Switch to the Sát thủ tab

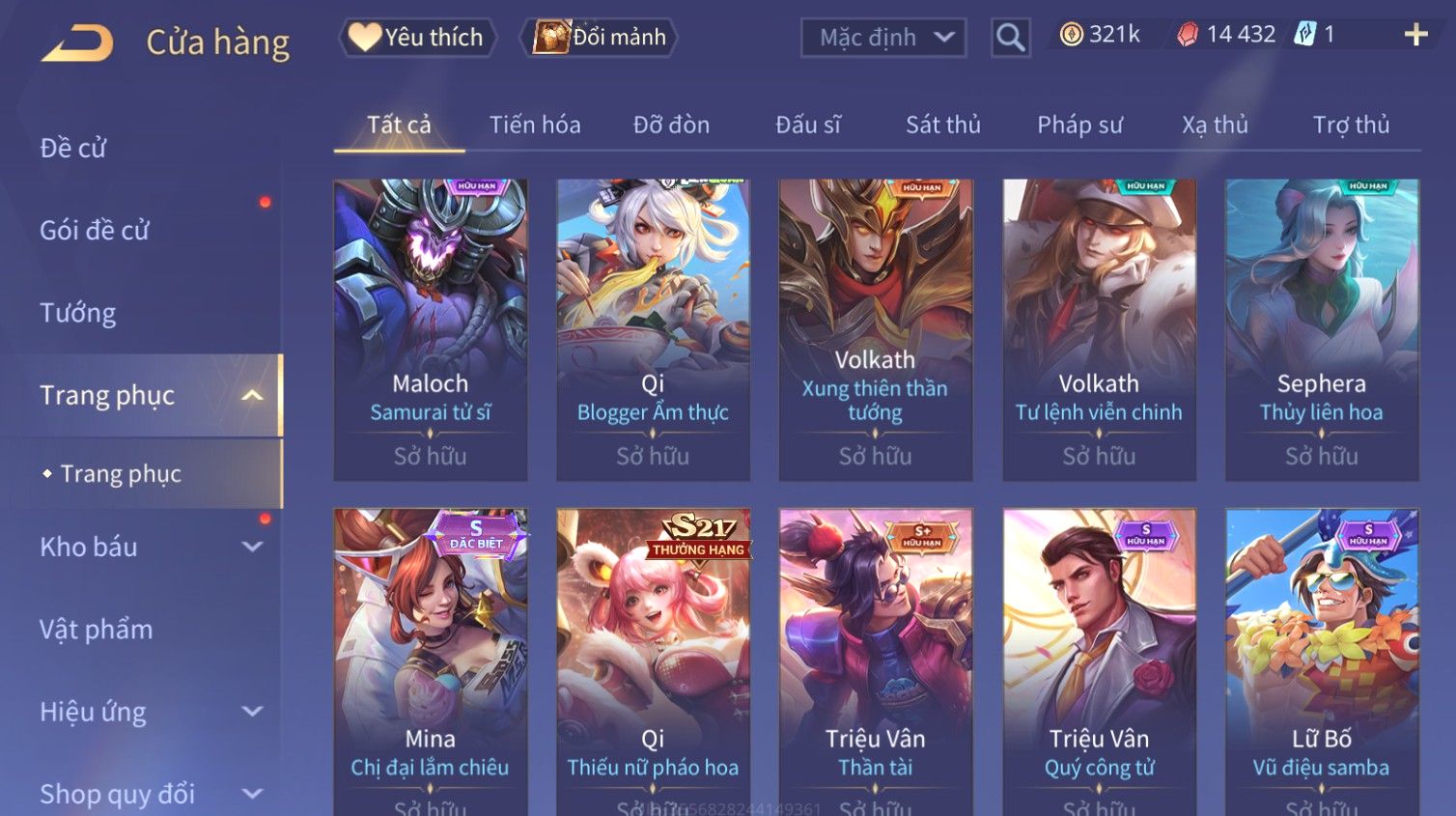tap(942, 125)
